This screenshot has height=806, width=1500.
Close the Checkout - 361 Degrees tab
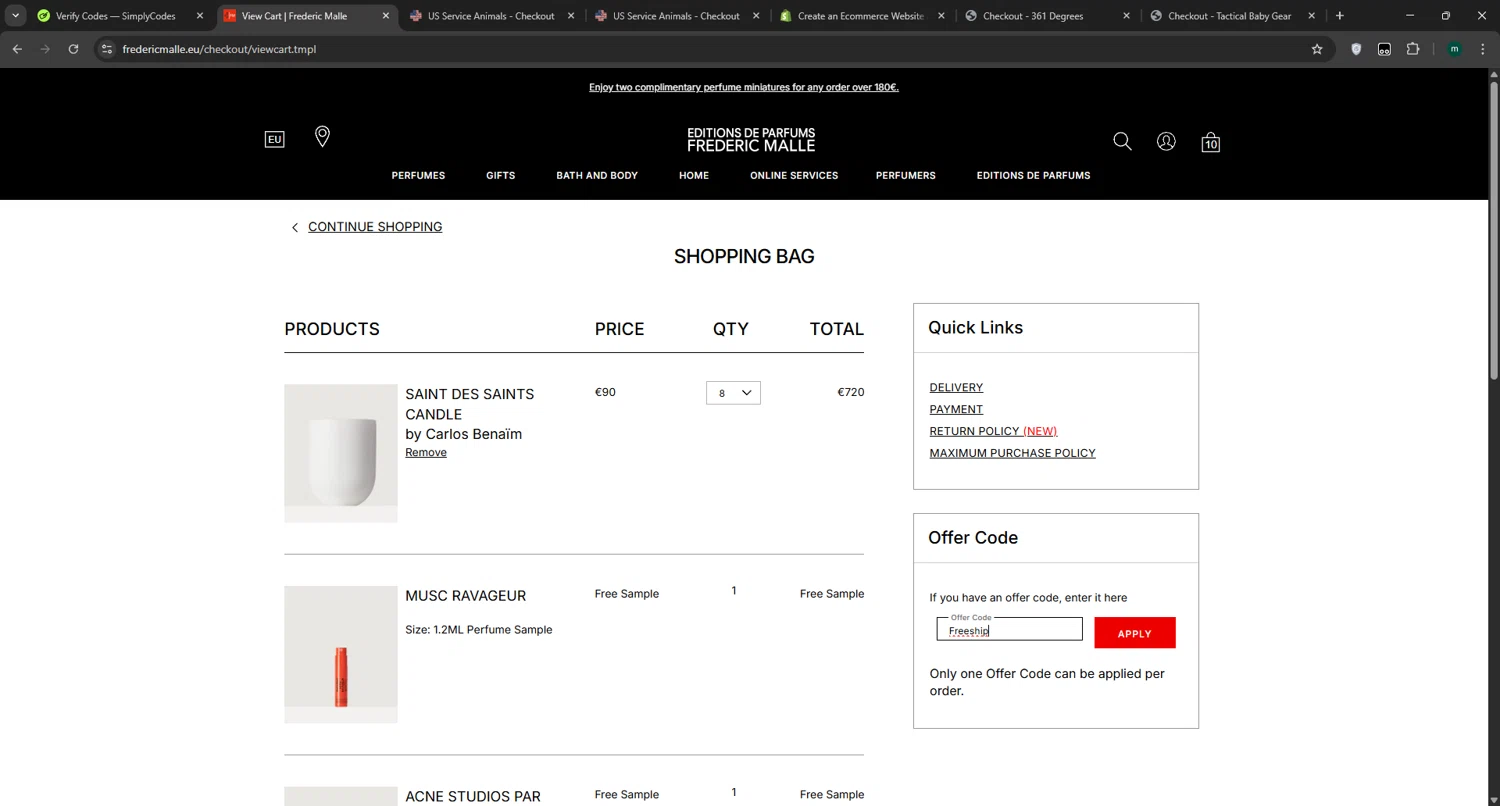pyautogui.click(x=1127, y=16)
